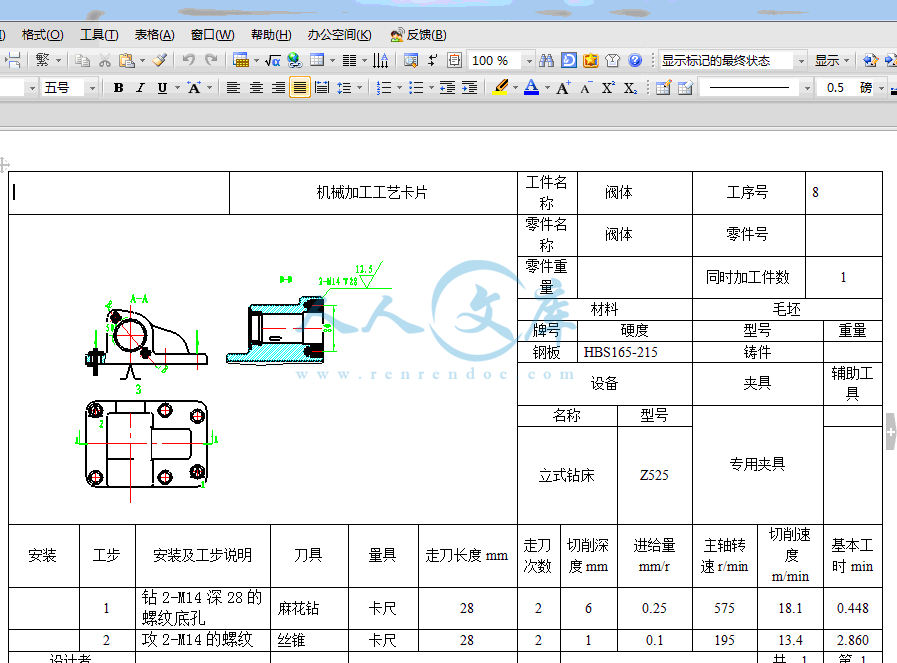This screenshot has height=663, width=897.
Task: Click the Cut scissors icon
Action: [105, 60]
